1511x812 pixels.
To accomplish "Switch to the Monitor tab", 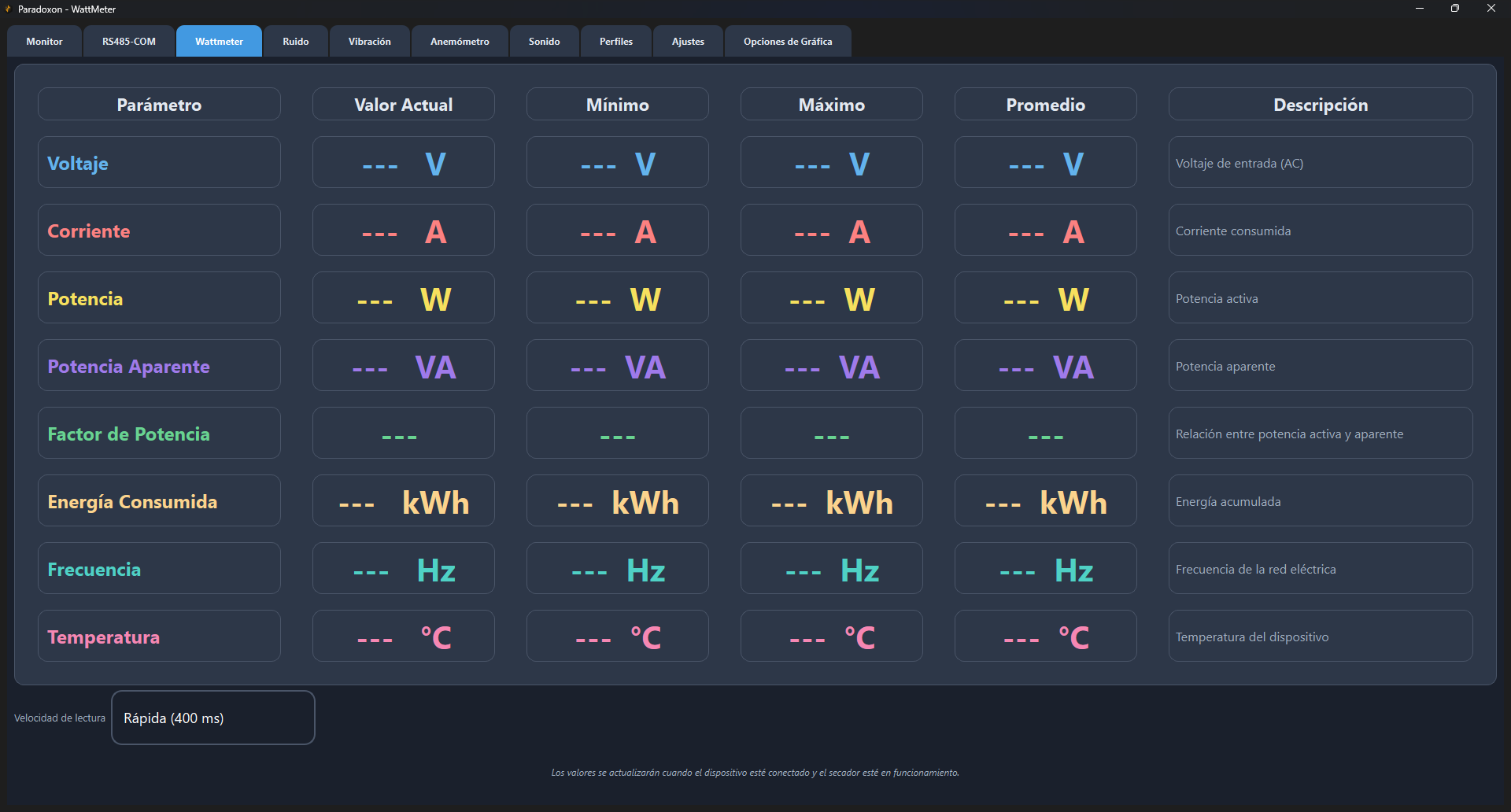I will [44, 42].
